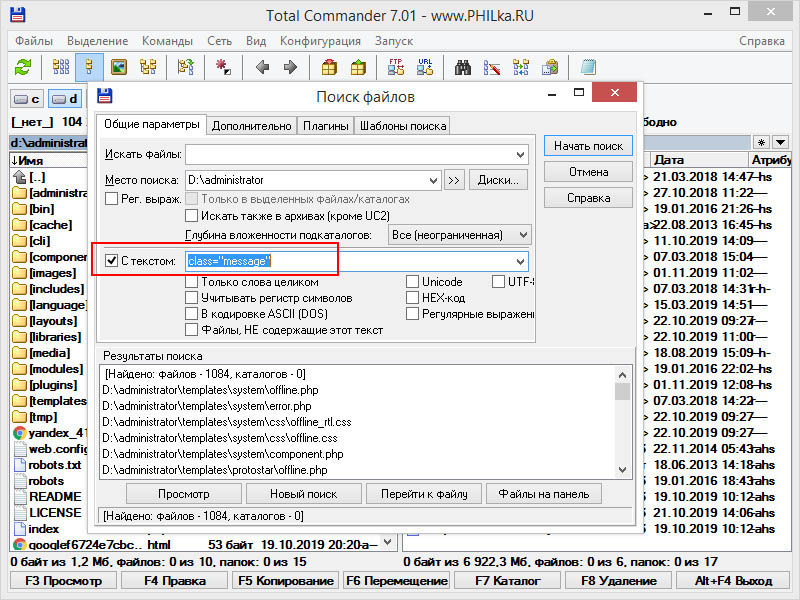The image size is (800, 600).
Task: Click the [cache] folder icon
Action: tap(19, 224)
